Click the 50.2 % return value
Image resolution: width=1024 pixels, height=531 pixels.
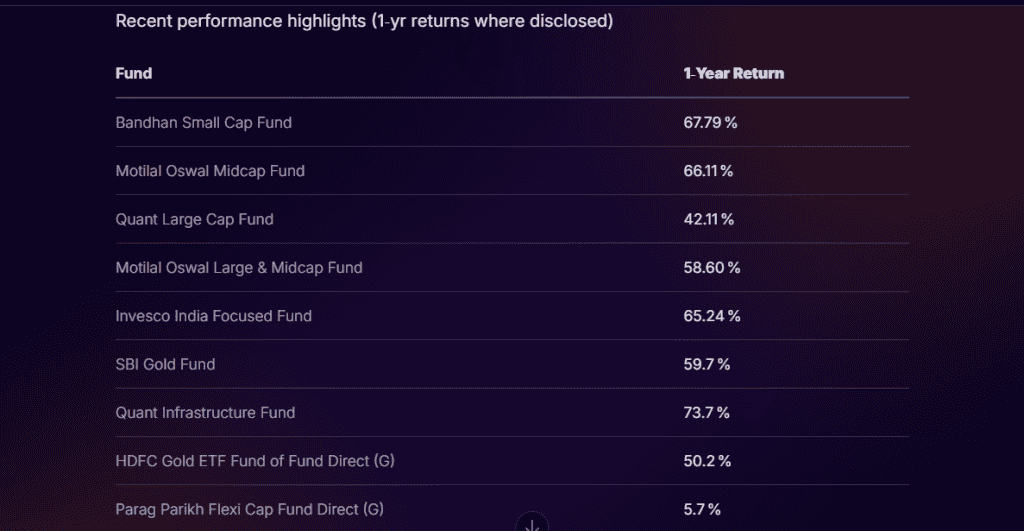click(x=707, y=461)
